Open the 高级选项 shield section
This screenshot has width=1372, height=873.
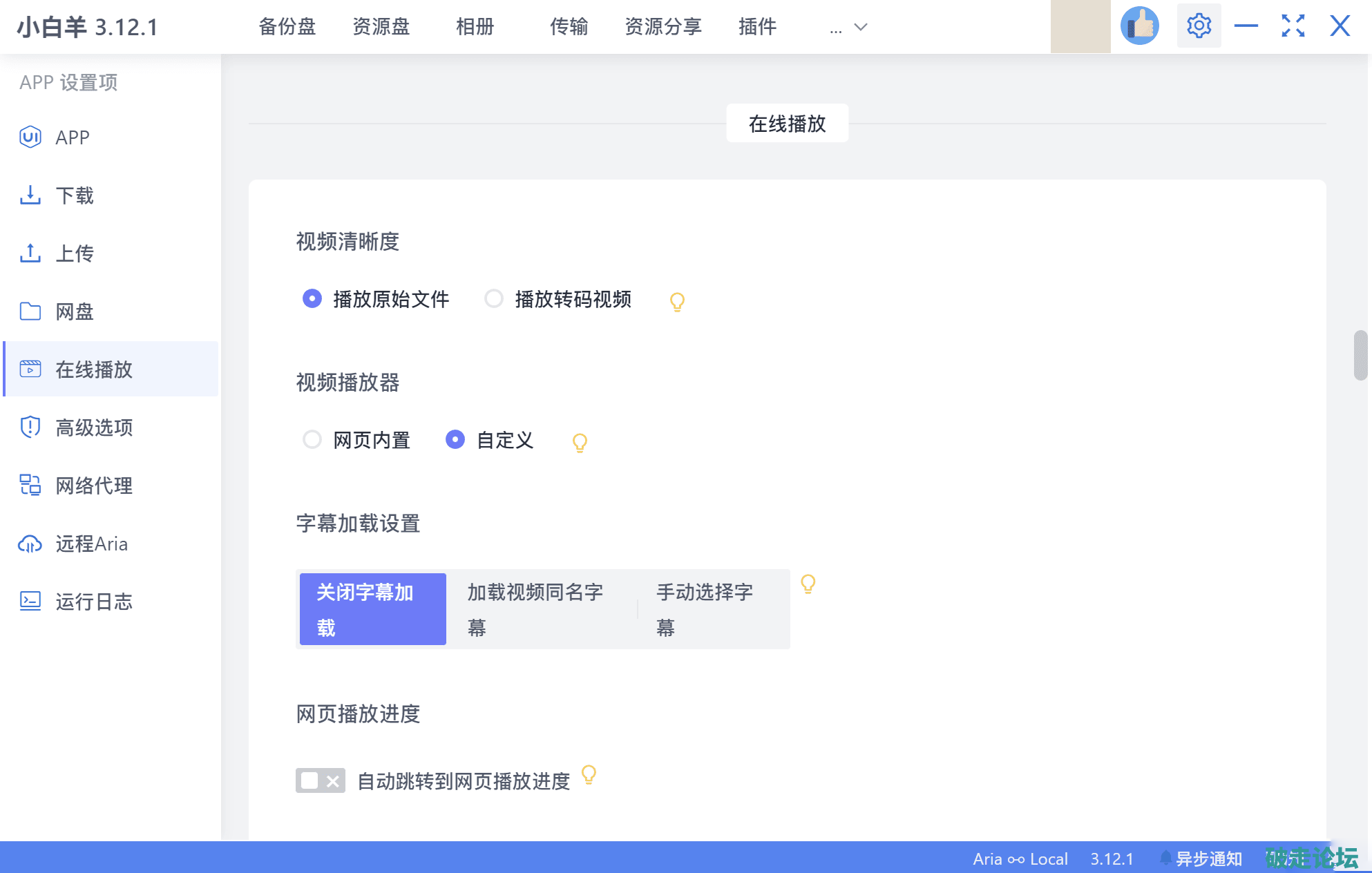[93, 428]
